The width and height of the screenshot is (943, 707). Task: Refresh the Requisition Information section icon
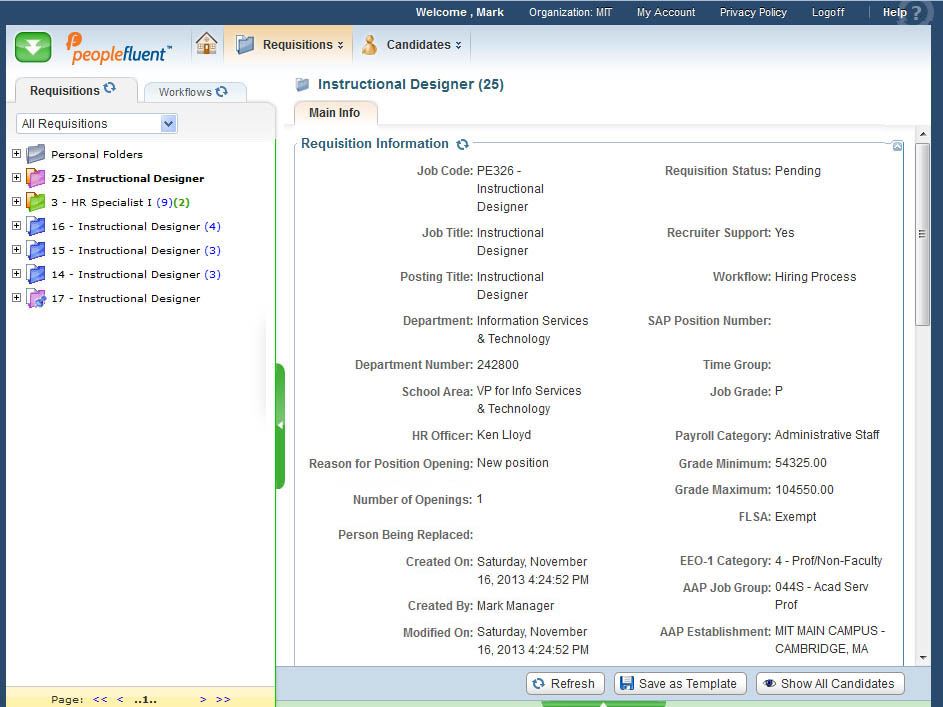(462, 144)
